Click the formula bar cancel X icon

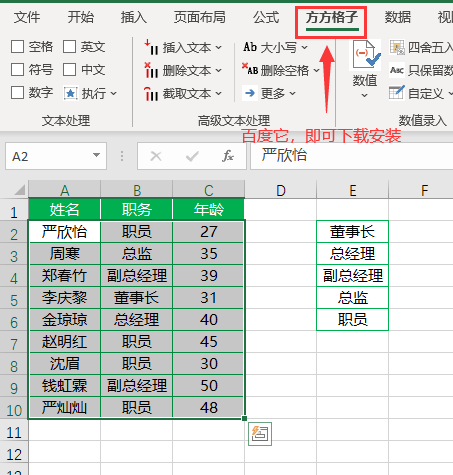click(x=156, y=156)
